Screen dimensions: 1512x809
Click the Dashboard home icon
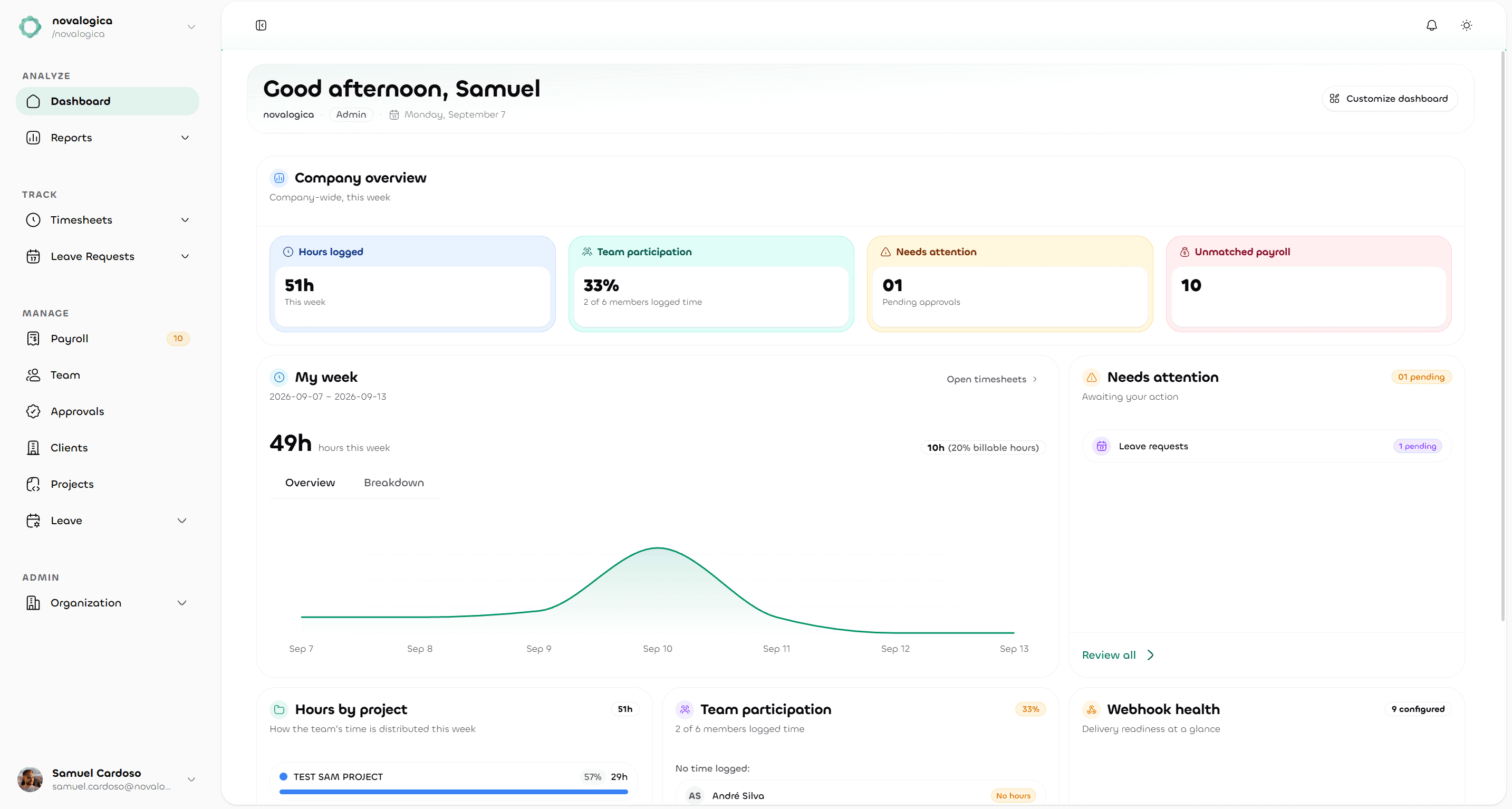click(x=33, y=101)
